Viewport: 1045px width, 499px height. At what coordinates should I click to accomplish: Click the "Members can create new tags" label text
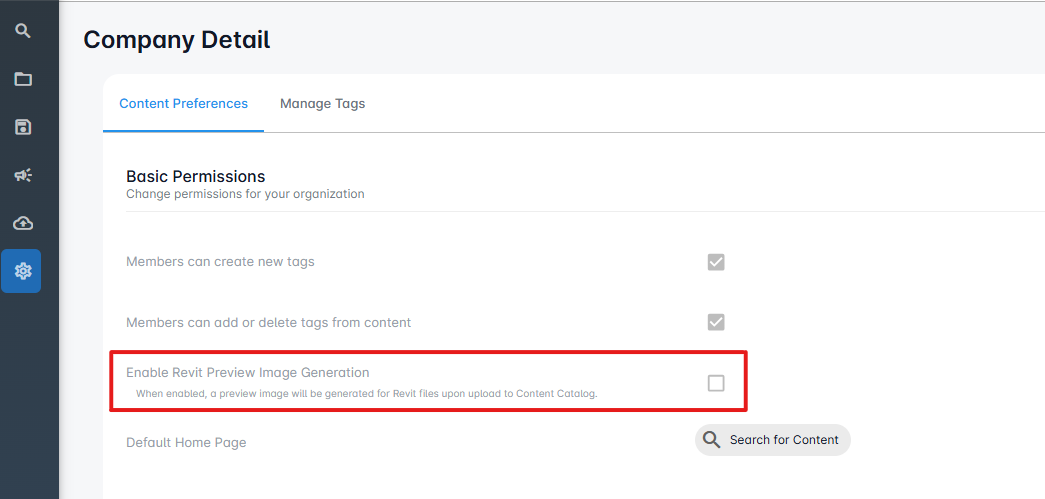click(x=220, y=262)
